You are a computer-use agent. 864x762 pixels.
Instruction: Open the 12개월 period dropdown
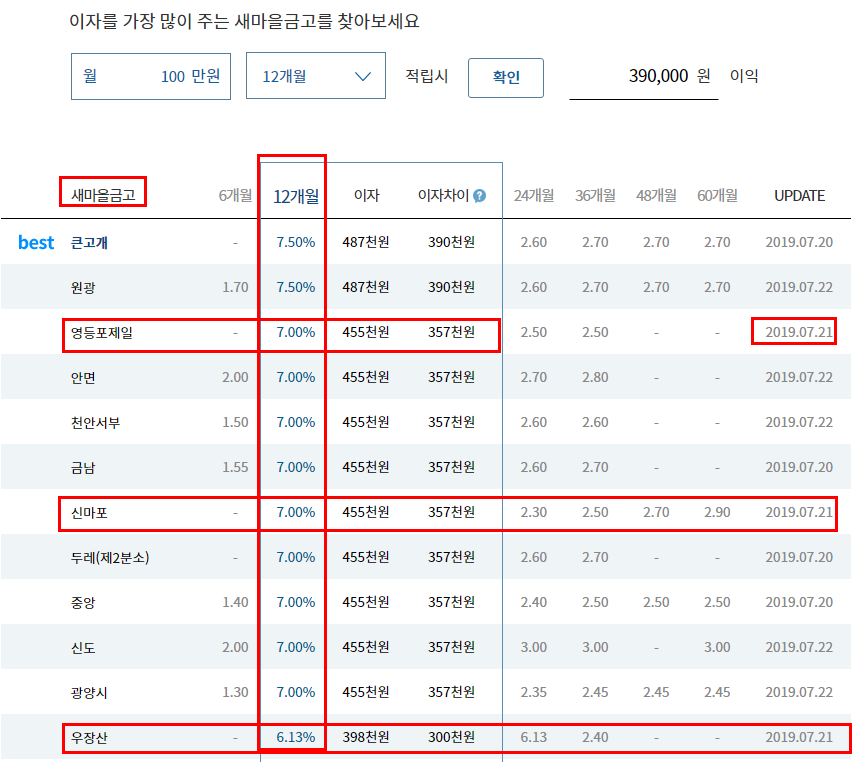click(x=316, y=76)
